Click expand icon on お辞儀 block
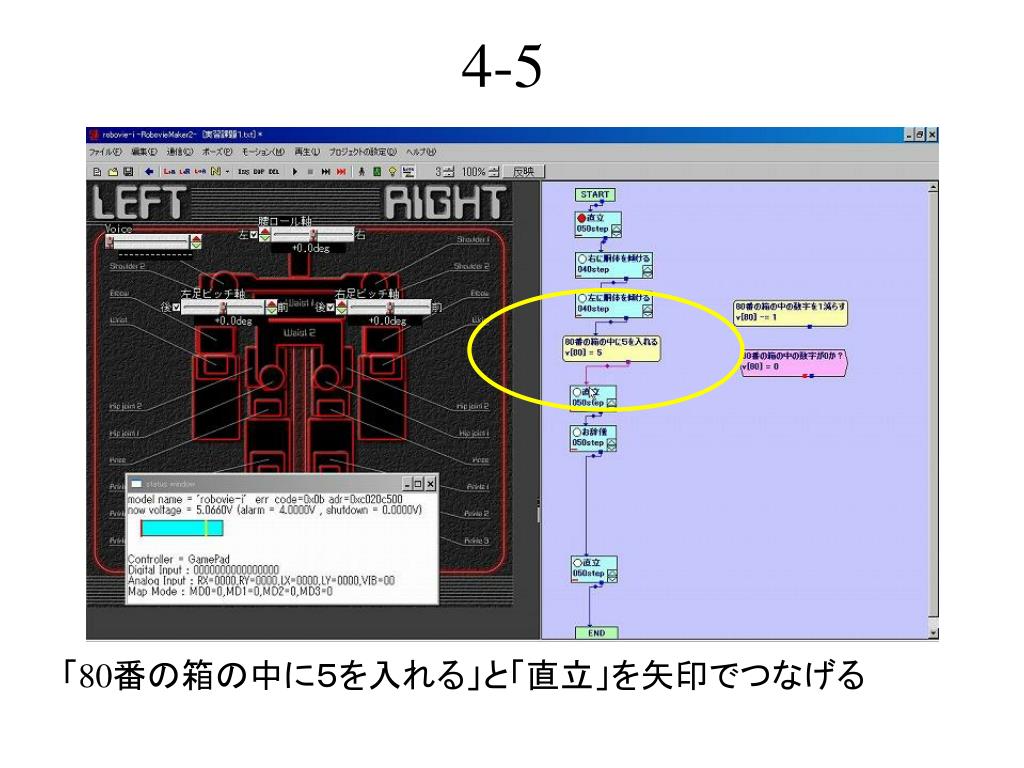The width and height of the screenshot is (1024, 768). pyautogui.click(x=611, y=444)
